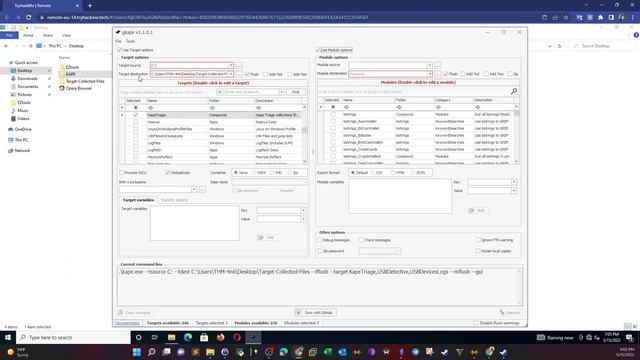Browse for Target source with ellipsis button
Viewport: 640px width, 360px height.
point(240,65)
